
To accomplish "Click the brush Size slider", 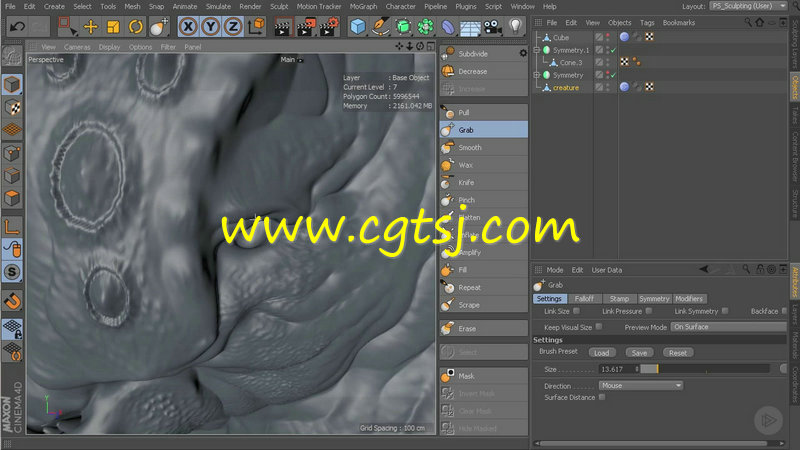I will [x=705, y=369].
